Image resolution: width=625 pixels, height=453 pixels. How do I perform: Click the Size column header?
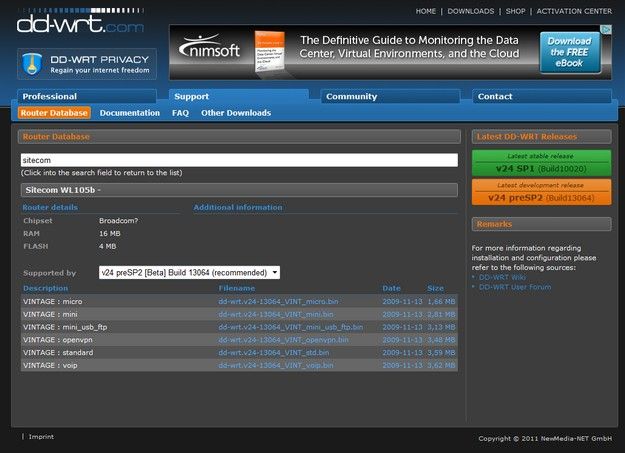point(435,288)
